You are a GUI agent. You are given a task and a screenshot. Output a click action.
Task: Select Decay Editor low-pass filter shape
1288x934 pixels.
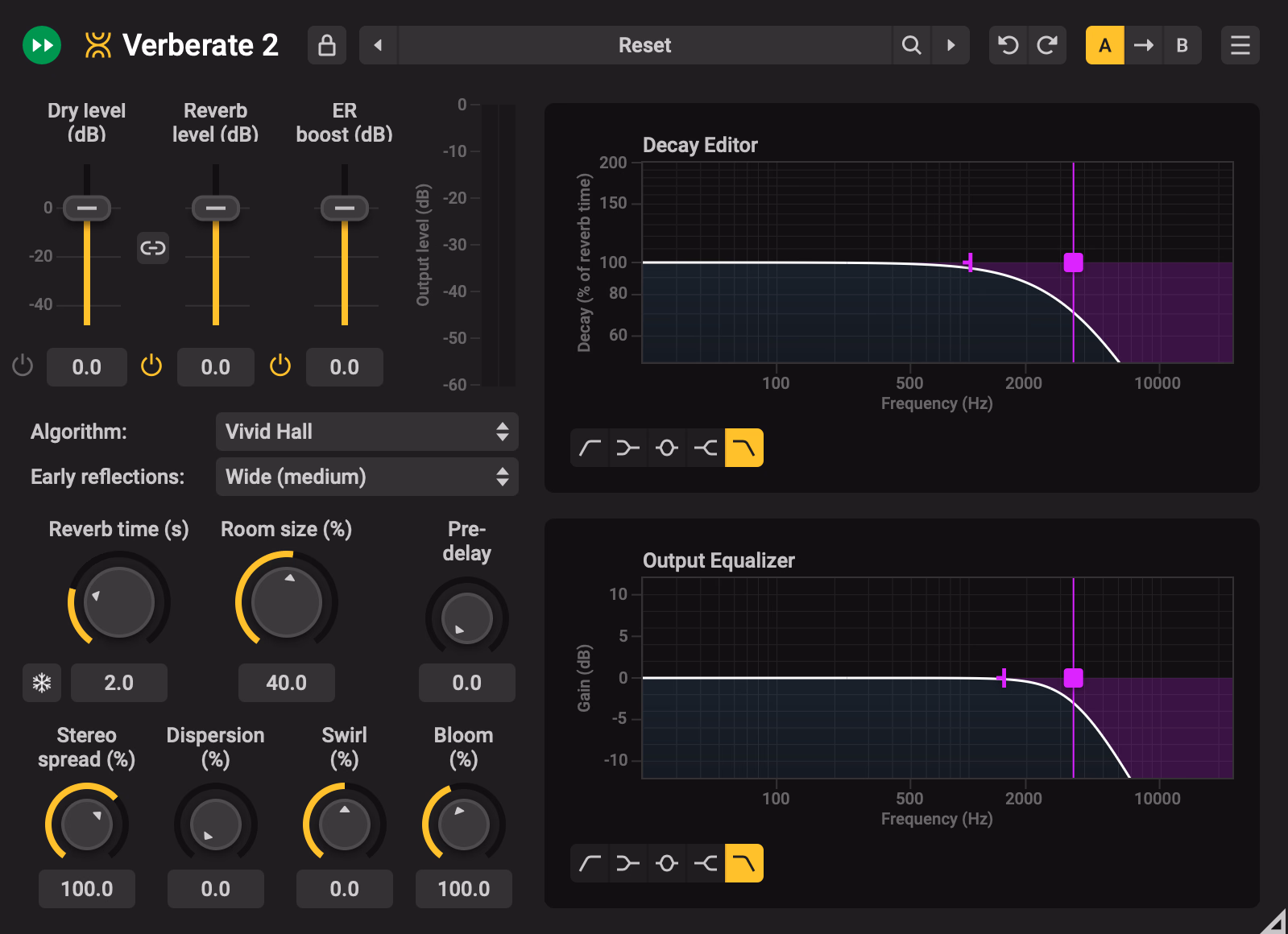pos(744,448)
